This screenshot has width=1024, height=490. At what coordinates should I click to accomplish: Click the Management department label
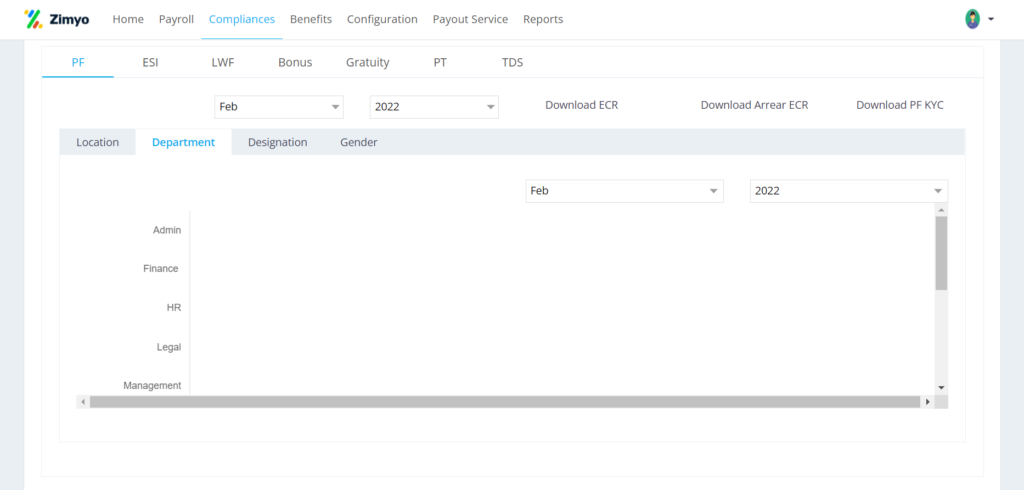(152, 385)
